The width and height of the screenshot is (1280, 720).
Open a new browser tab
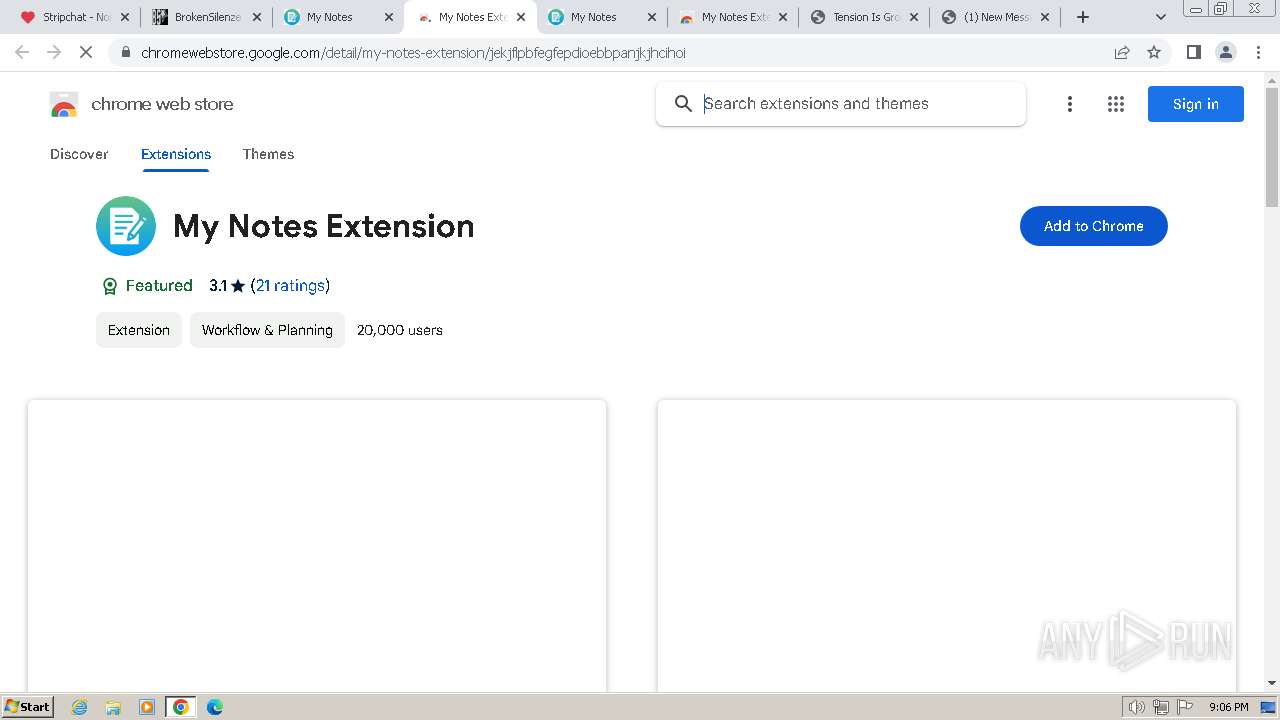tap(1083, 17)
